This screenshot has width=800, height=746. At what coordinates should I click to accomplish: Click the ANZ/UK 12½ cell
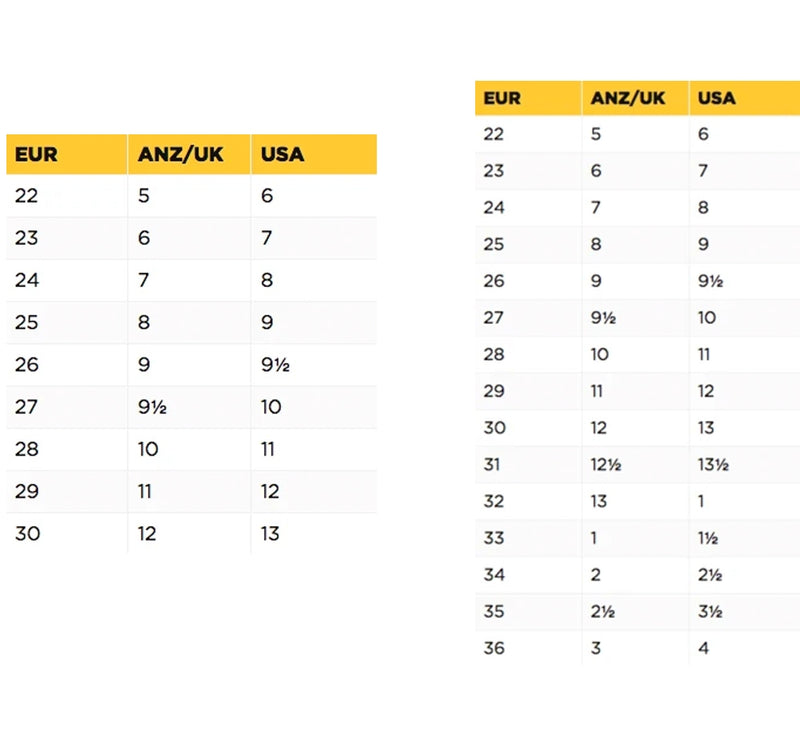[x=606, y=465]
